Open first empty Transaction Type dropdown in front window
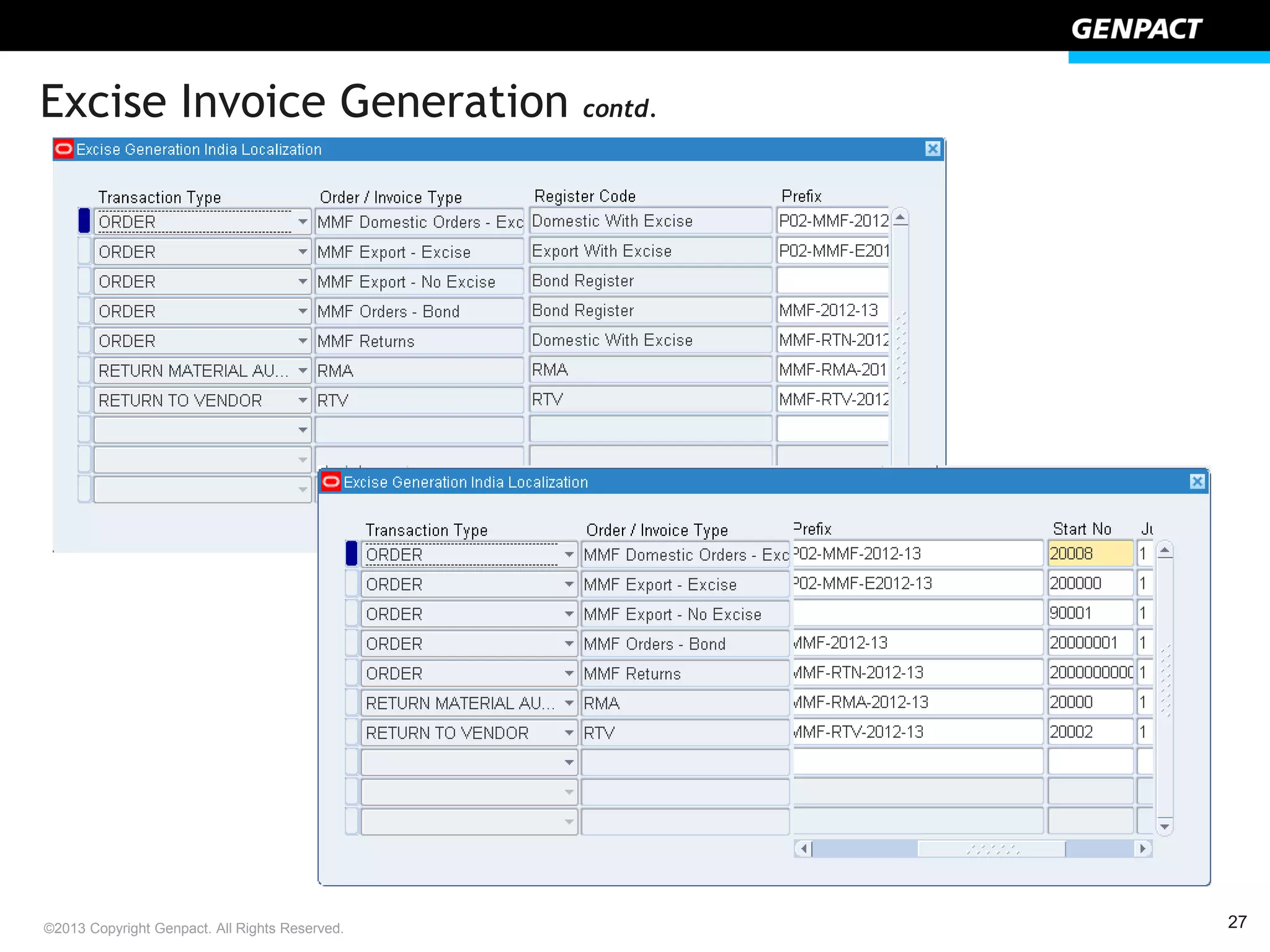Image resolution: width=1270 pixels, height=952 pixels. (x=569, y=762)
